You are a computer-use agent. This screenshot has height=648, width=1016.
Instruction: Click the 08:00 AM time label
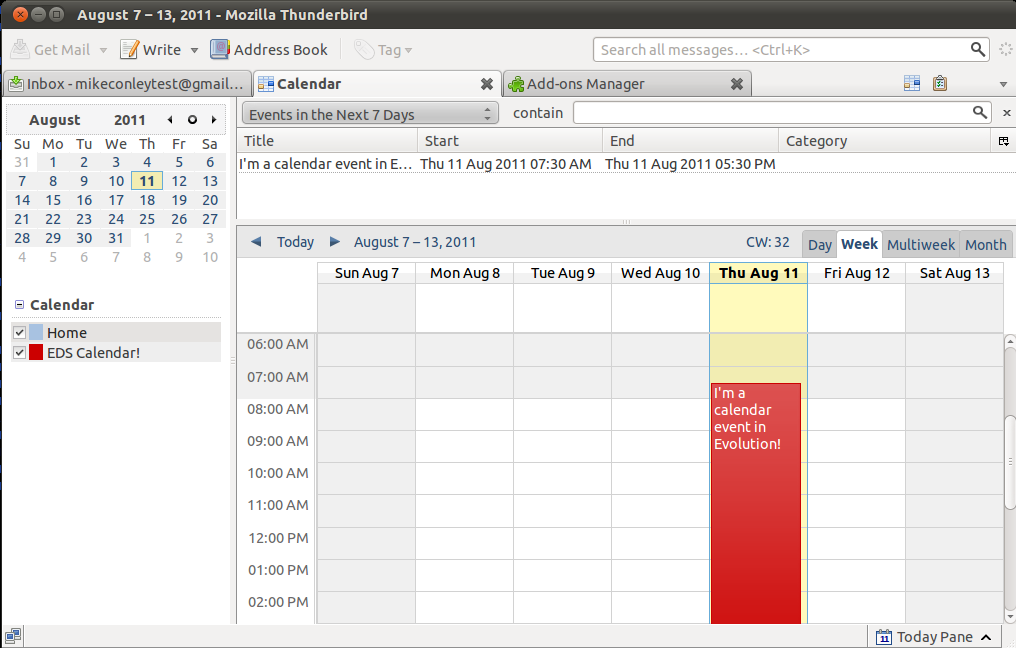point(278,409)
